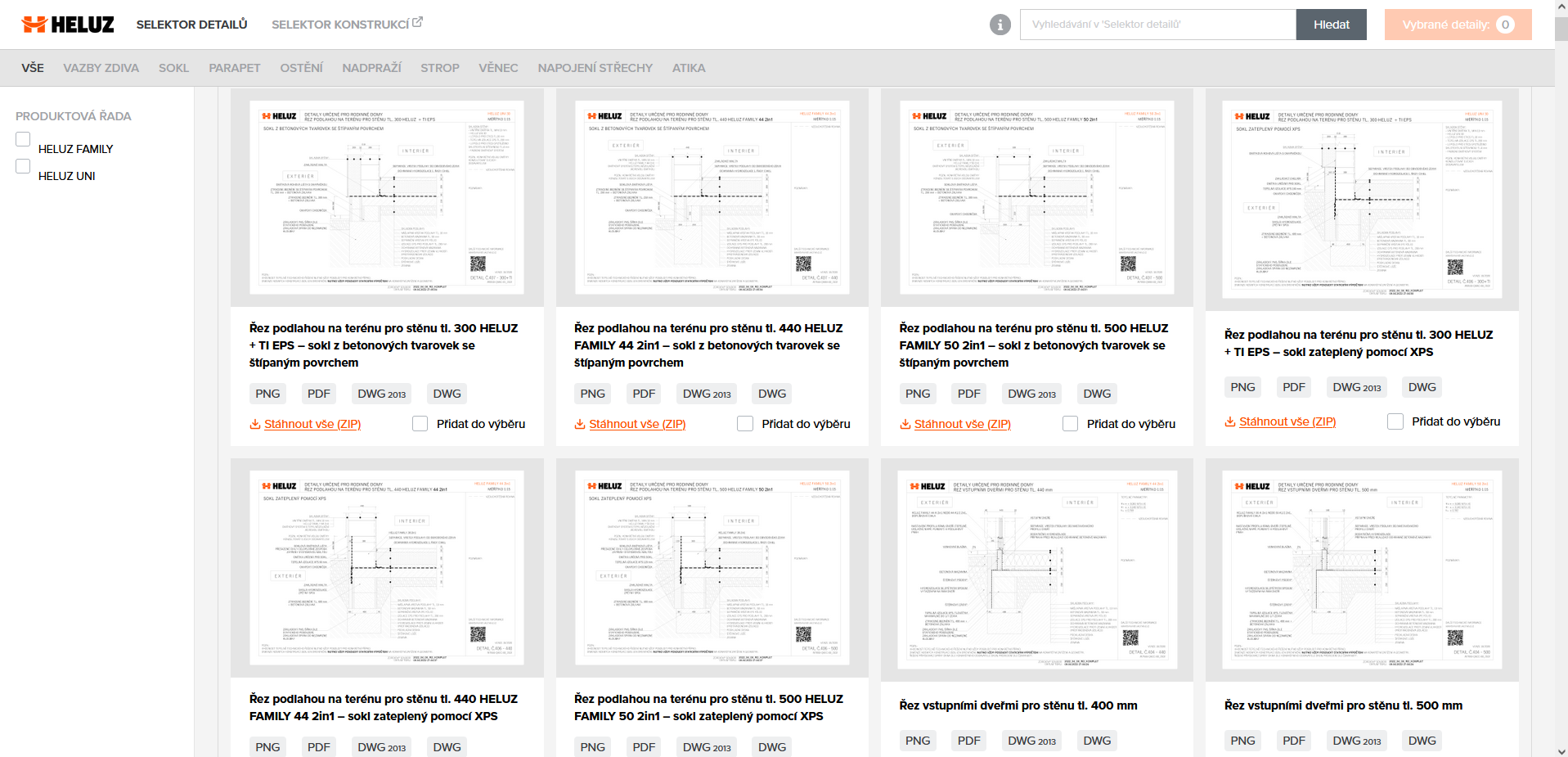Screen dimensions: 1568x757
Task: Click download icon for 500 FAMILY betonových tvarovek ZIP
Action: [x=905, y=424]
